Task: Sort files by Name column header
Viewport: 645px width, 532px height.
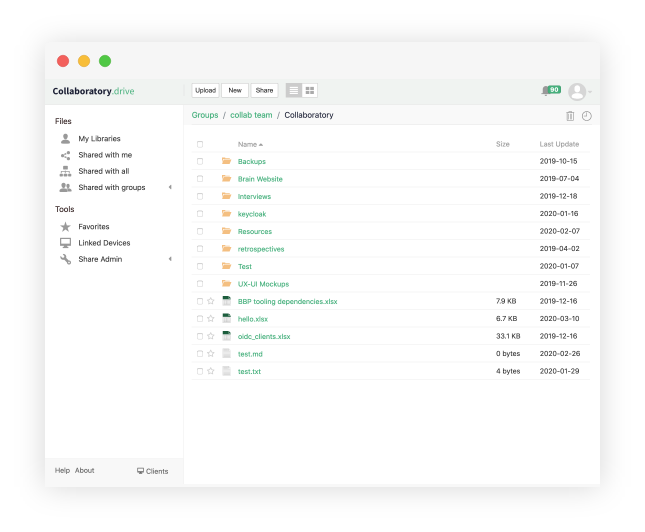Action: click(x=248, y=144)
